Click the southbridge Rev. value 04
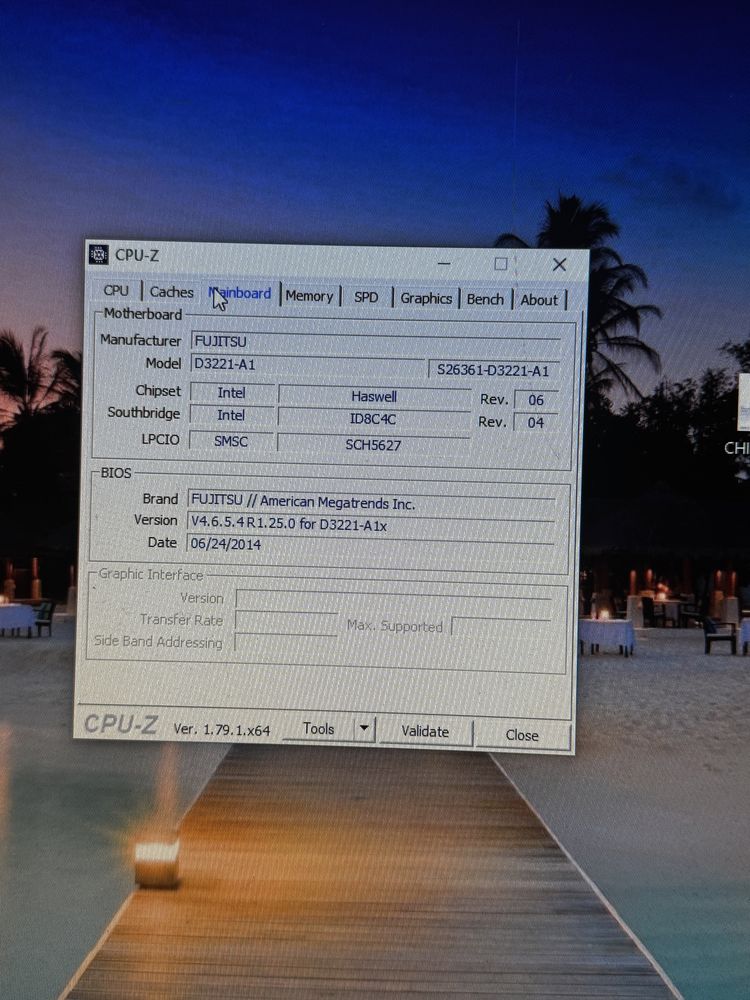Image resolution: width=750 pixels, height=1000 pixels. click(536, 422)
